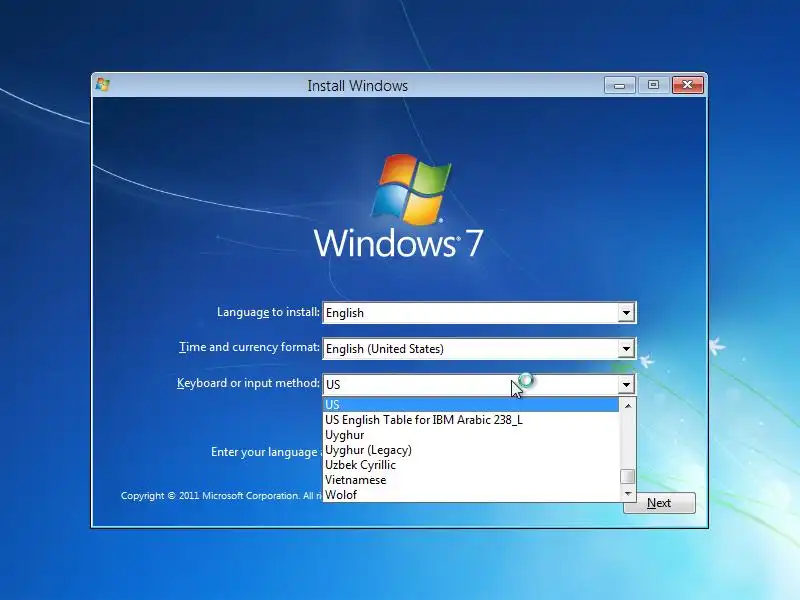Click the Next button
Screen dimensions: 800x600
pos(659,503)
